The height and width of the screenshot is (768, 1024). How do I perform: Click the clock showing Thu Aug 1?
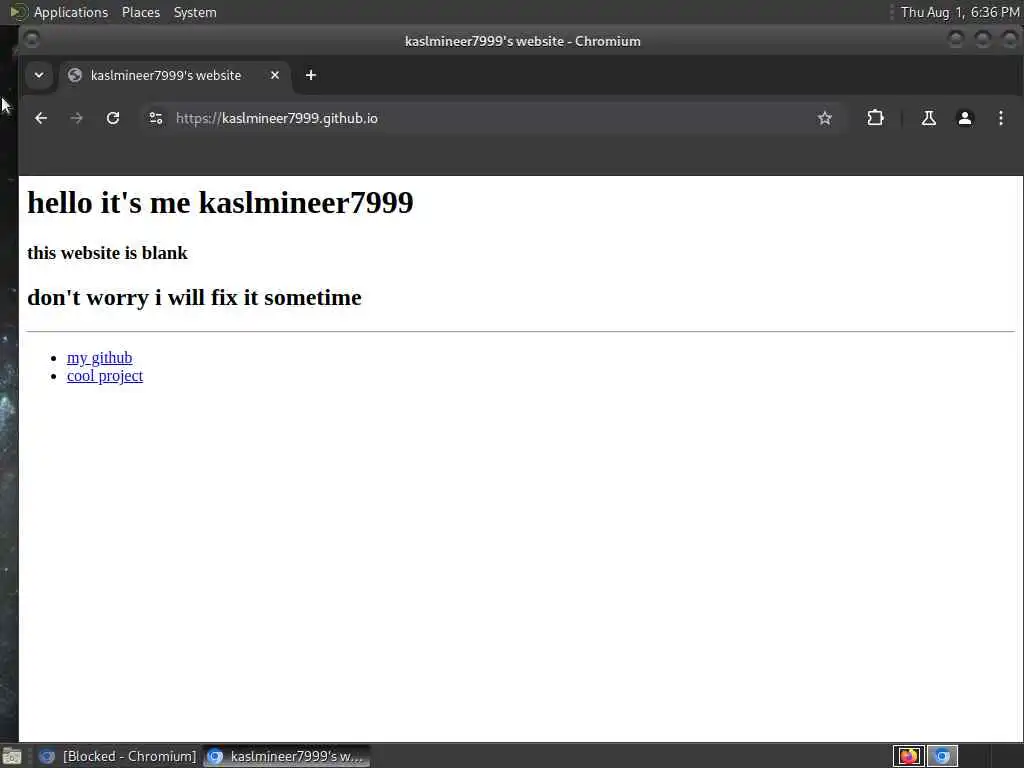960,12
